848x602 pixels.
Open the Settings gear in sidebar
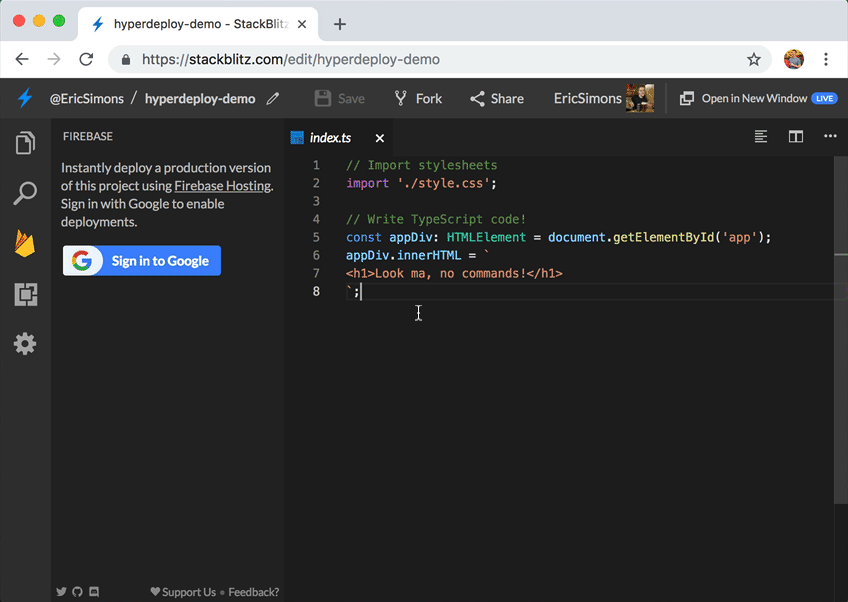[x=25, y=343]
